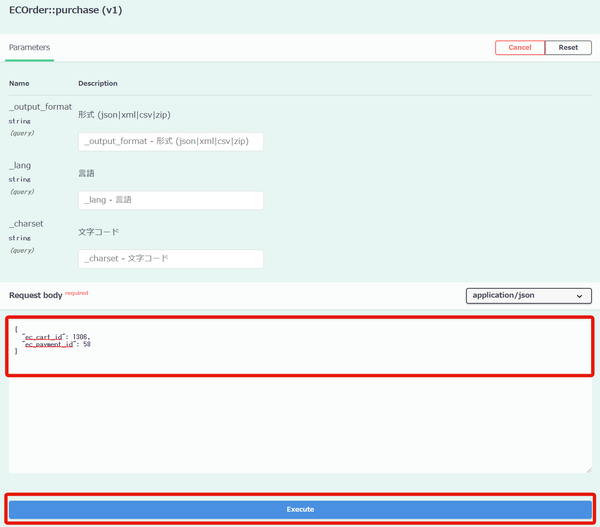Click the "Request body" label
The width and height of the screenshot is (600, 527).
click(36, 295)
